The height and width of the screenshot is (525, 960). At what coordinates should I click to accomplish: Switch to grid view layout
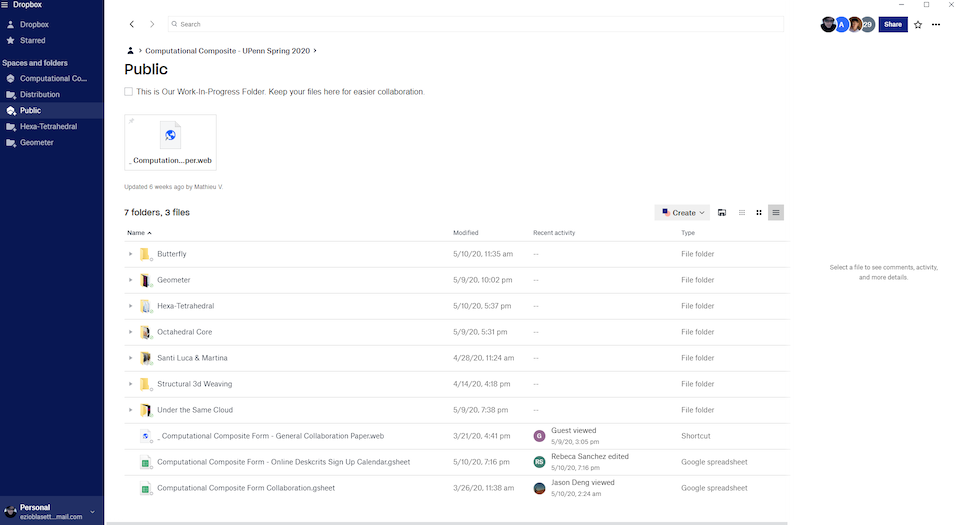(759, 212)
